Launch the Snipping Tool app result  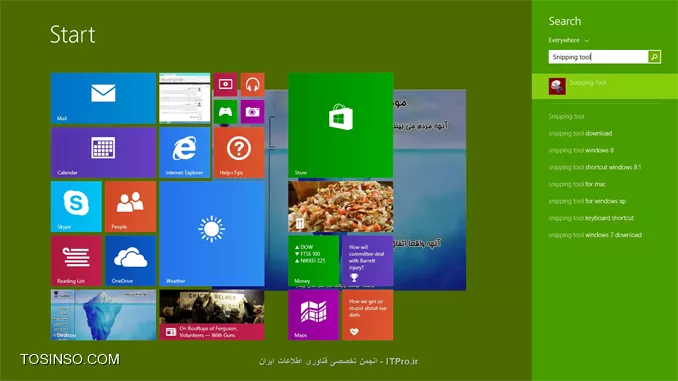click(605, 86)
